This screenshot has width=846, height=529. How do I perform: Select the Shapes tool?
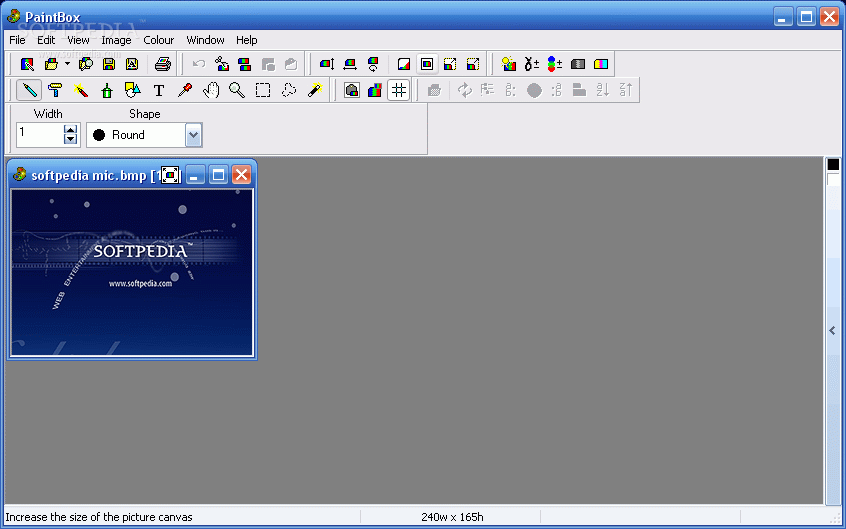coord(133,90)
